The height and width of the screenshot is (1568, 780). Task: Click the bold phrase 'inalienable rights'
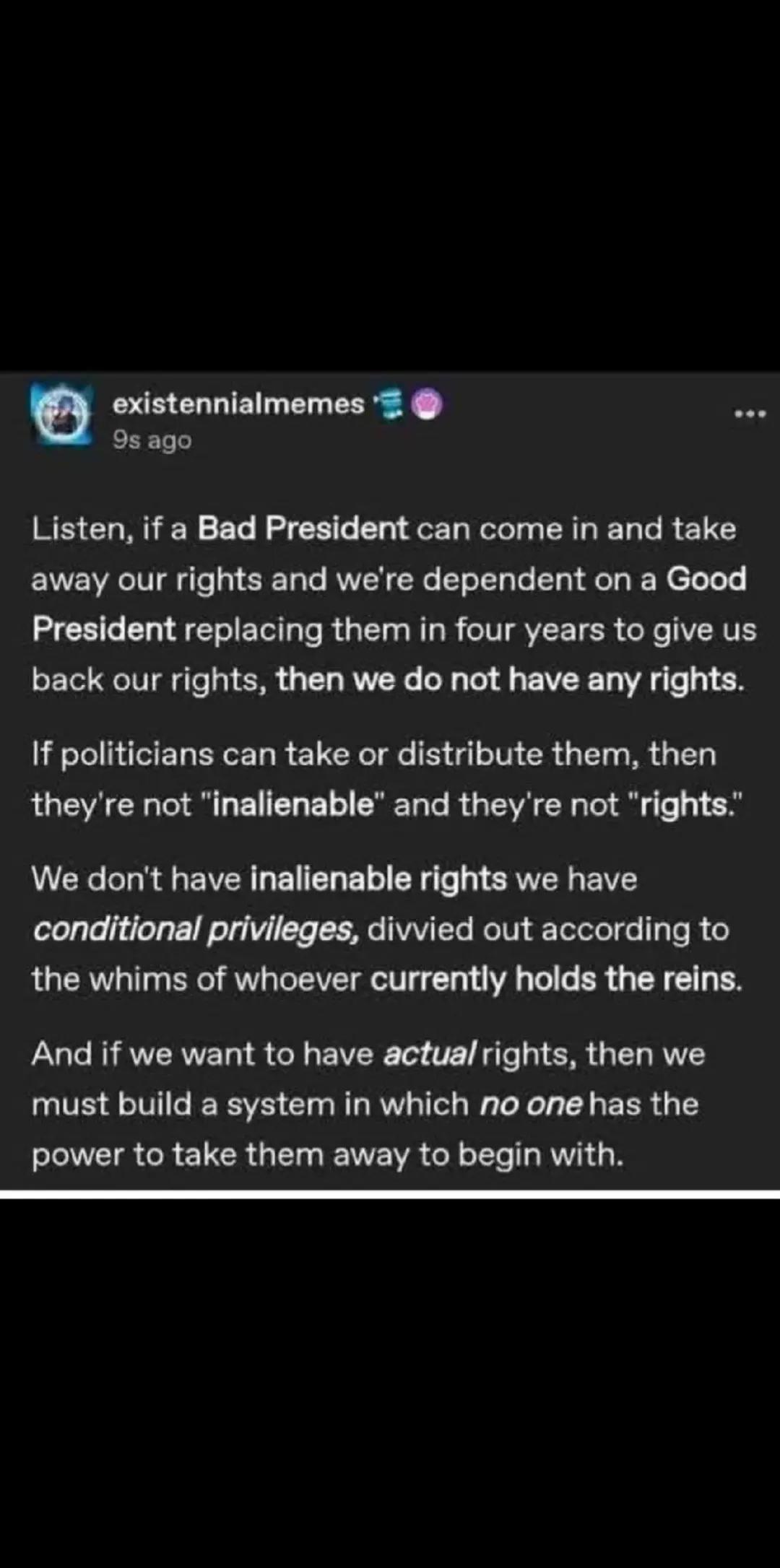[x=378, y=879]
